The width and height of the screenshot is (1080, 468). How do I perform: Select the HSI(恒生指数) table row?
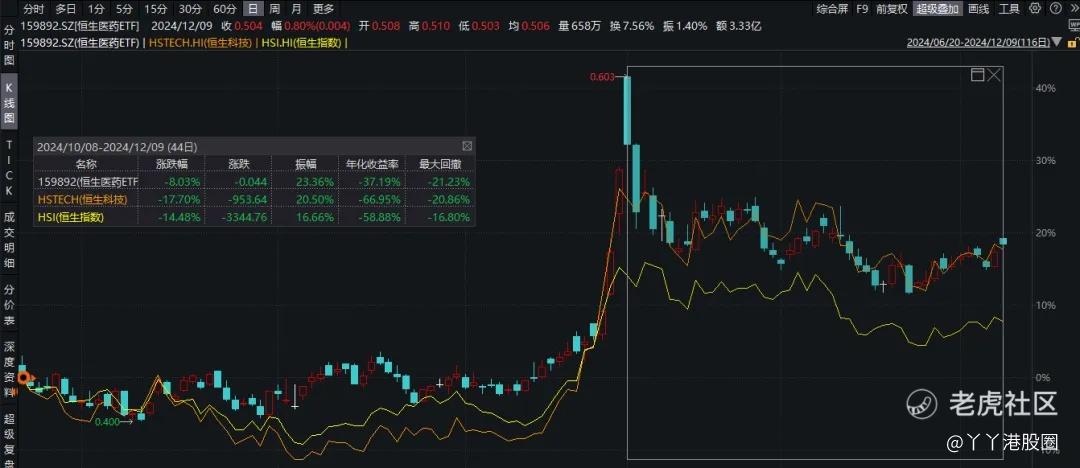pyautogui.click(x=254, y=216)
